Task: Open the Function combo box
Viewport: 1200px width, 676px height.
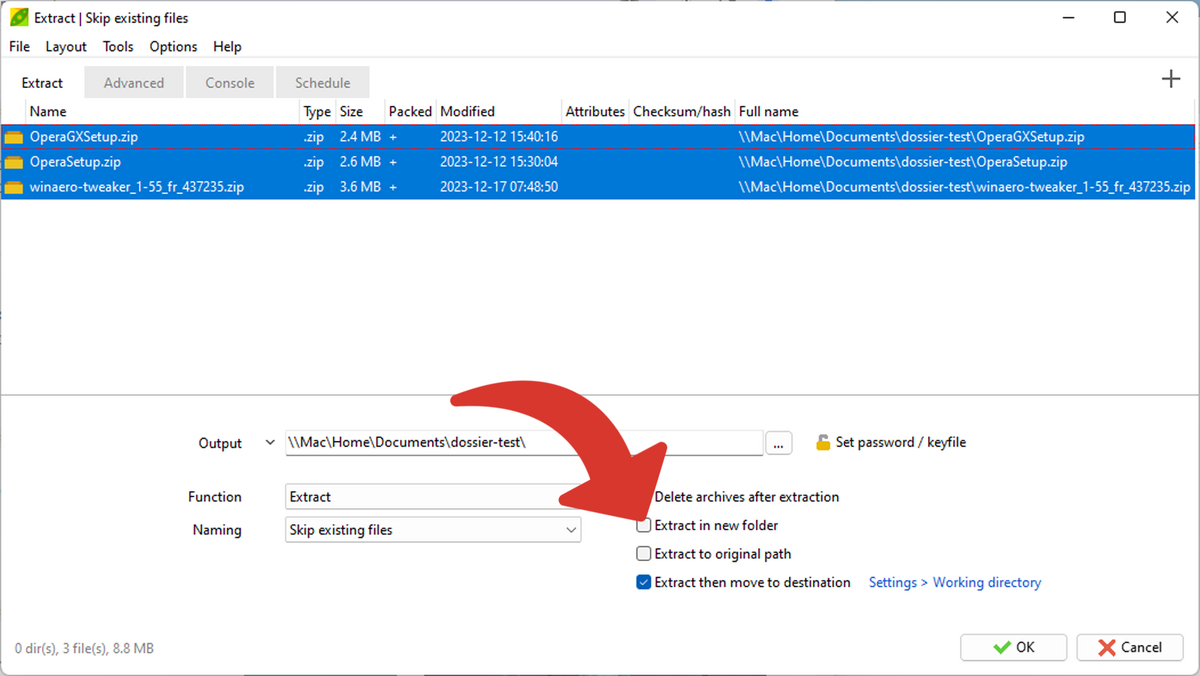Action: tap(433, 497)
